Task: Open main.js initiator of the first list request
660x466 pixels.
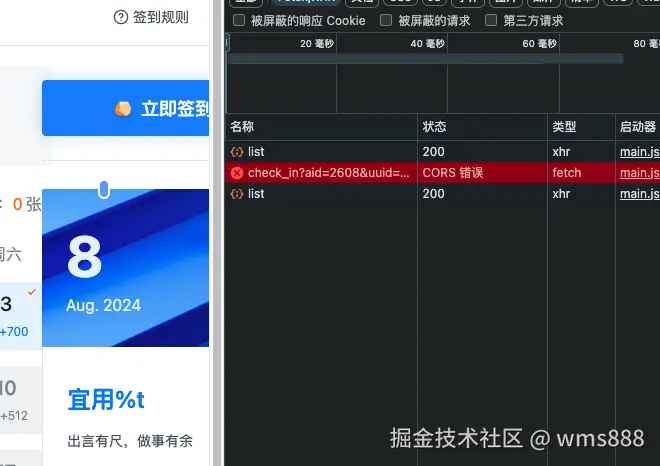Action: coord(639,152)
